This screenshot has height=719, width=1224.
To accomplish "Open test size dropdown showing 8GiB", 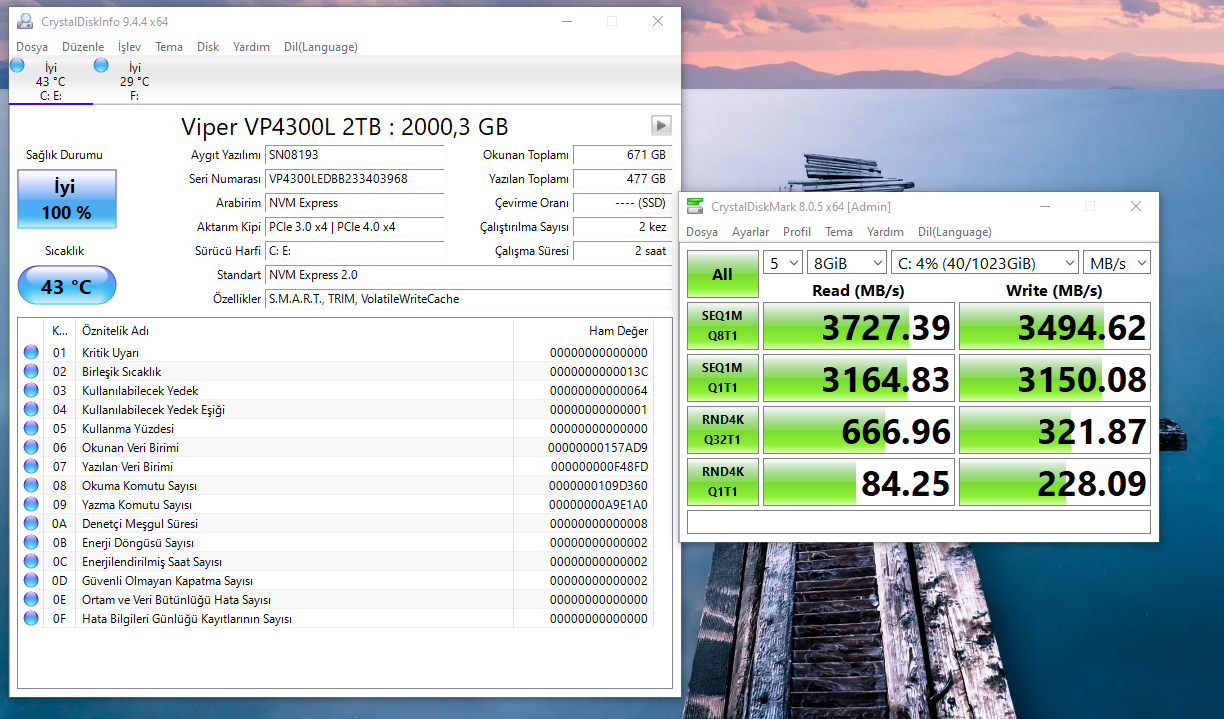I will click(847, 262).
